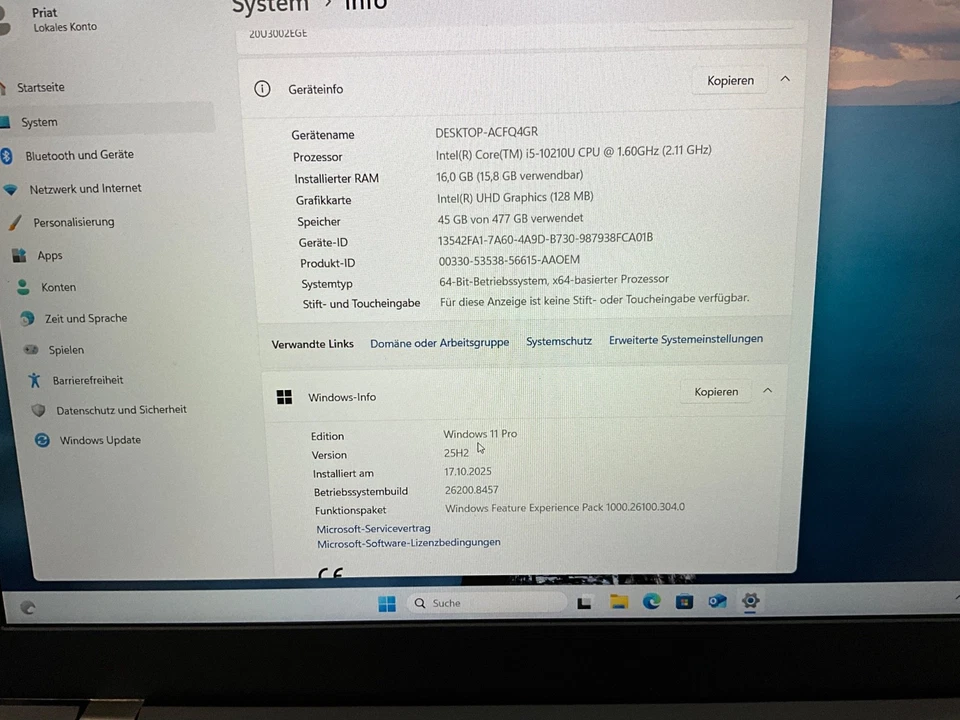
Task: Click the Wi-Fi network icon in sidebar
Action: [10, 190]
